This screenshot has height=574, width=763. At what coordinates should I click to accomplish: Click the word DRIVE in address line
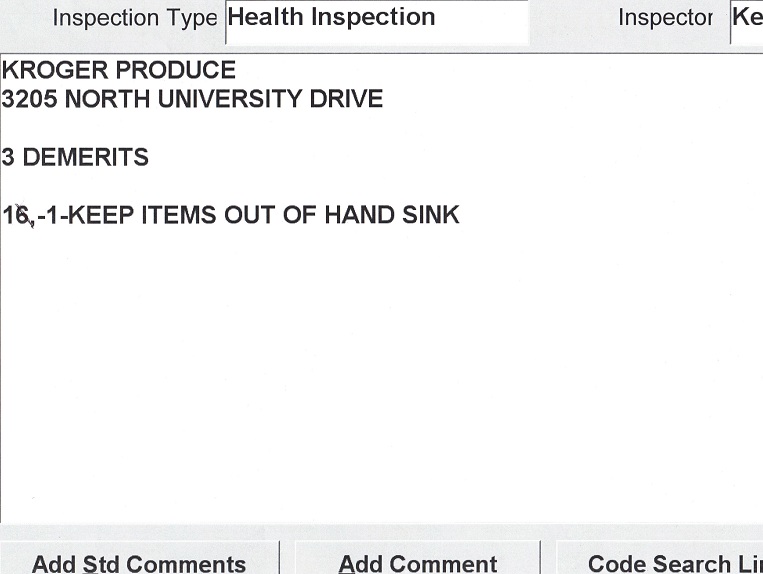(x=348, y=100)
